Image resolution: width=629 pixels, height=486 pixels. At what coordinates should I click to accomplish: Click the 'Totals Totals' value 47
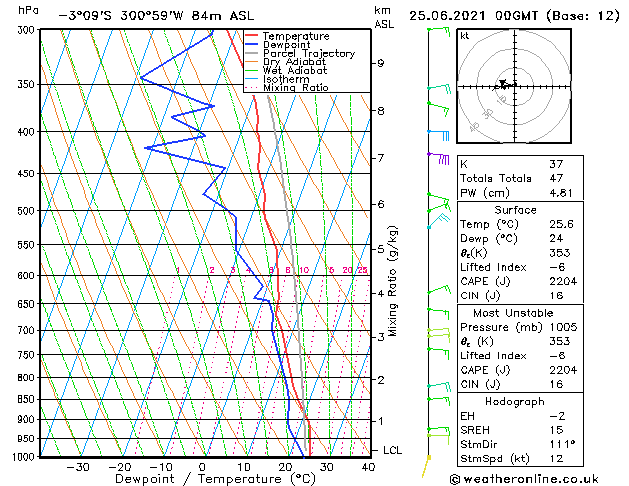(556, 178)
